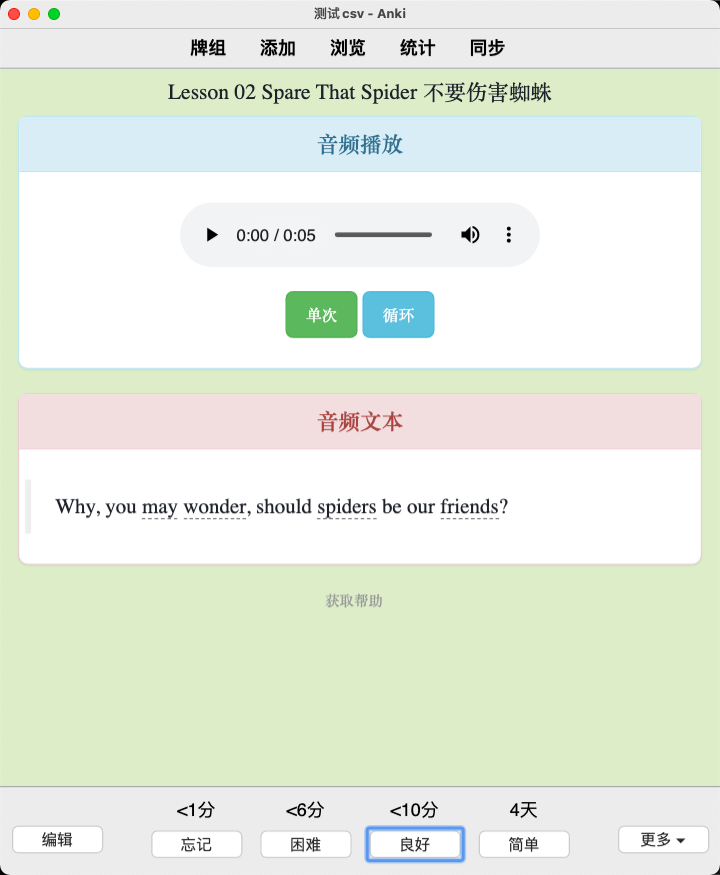The image size is (720, 875).
Task: Open the 添加 add card menu item
Action: [277, 48]
